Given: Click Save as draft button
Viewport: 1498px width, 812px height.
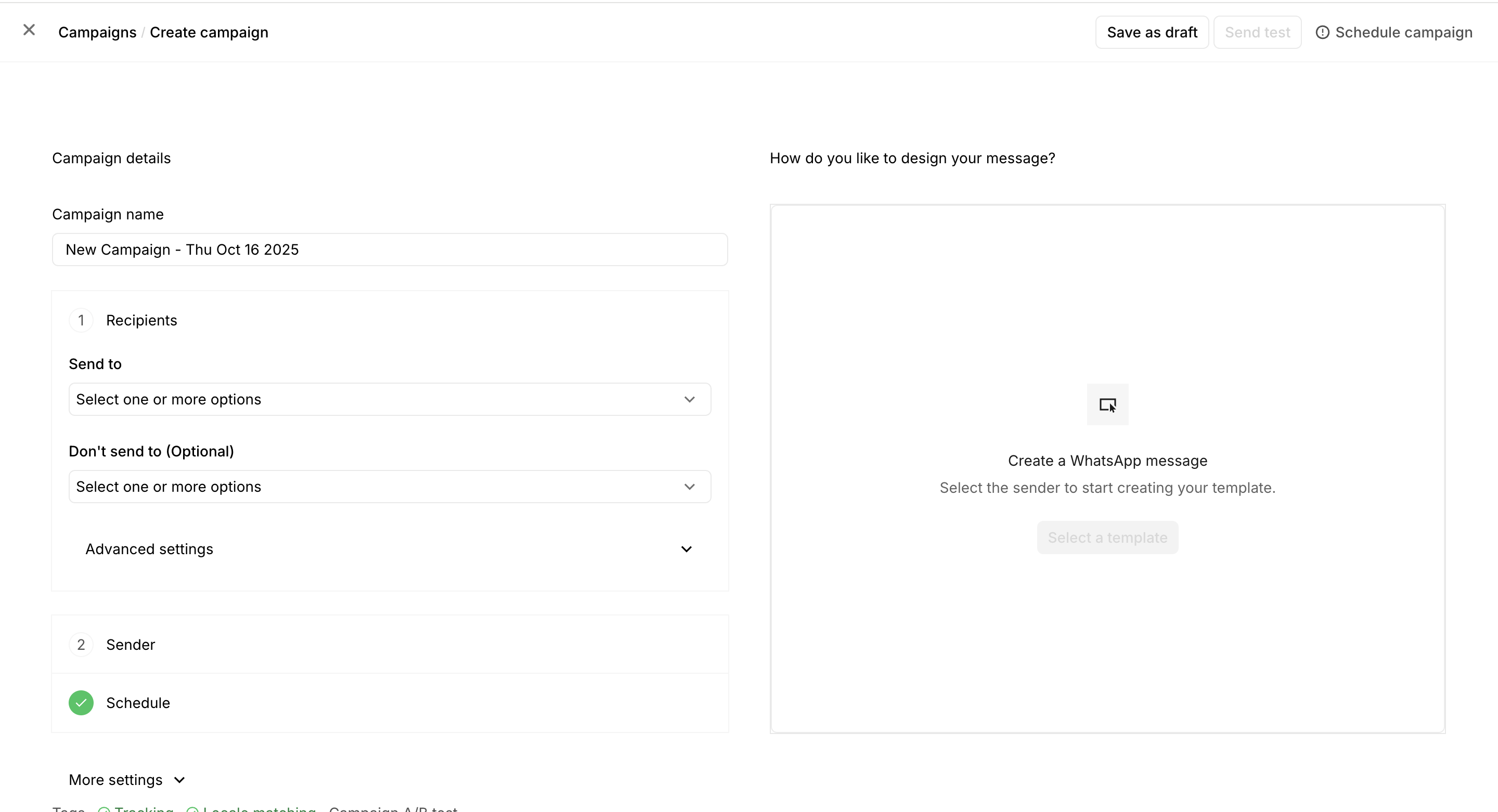Looking at the screenshot, I should 1152,33.
